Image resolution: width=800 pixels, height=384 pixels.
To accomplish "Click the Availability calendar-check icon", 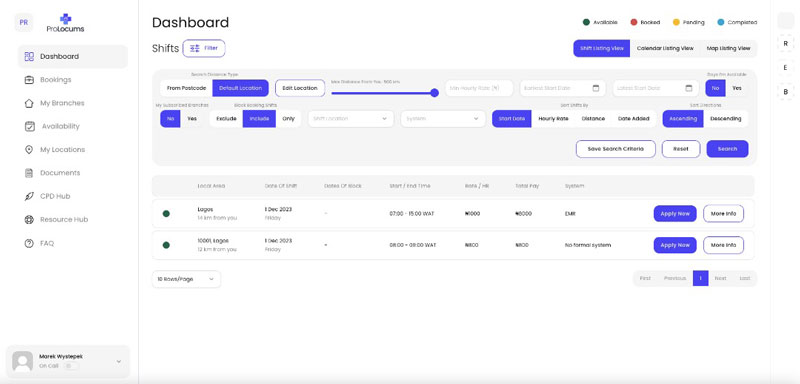I will pos(30,126).
